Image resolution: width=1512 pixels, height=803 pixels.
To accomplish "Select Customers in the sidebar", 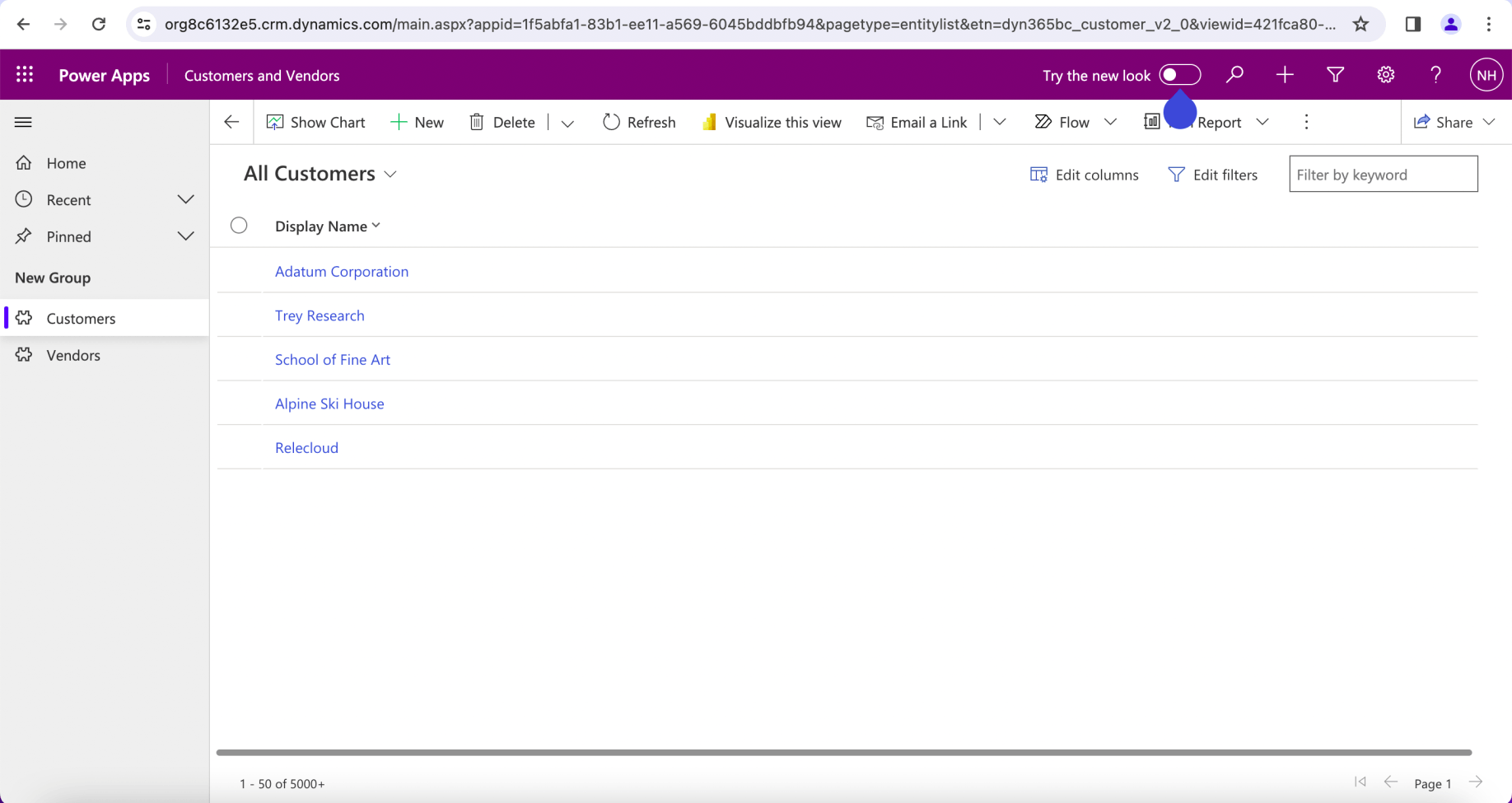I will tap(105, 318).
